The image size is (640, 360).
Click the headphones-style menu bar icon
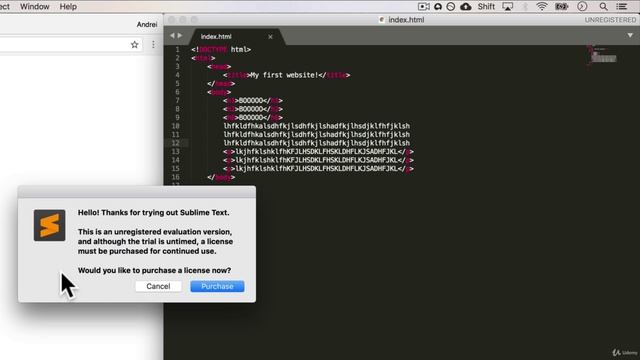[438, 7]
